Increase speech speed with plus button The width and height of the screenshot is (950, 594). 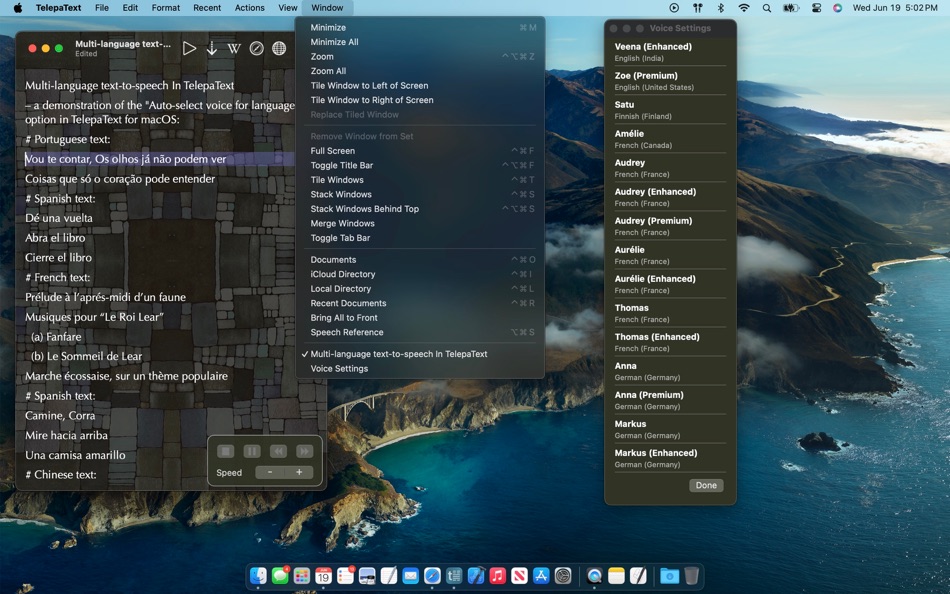click(x=299, y=473)
